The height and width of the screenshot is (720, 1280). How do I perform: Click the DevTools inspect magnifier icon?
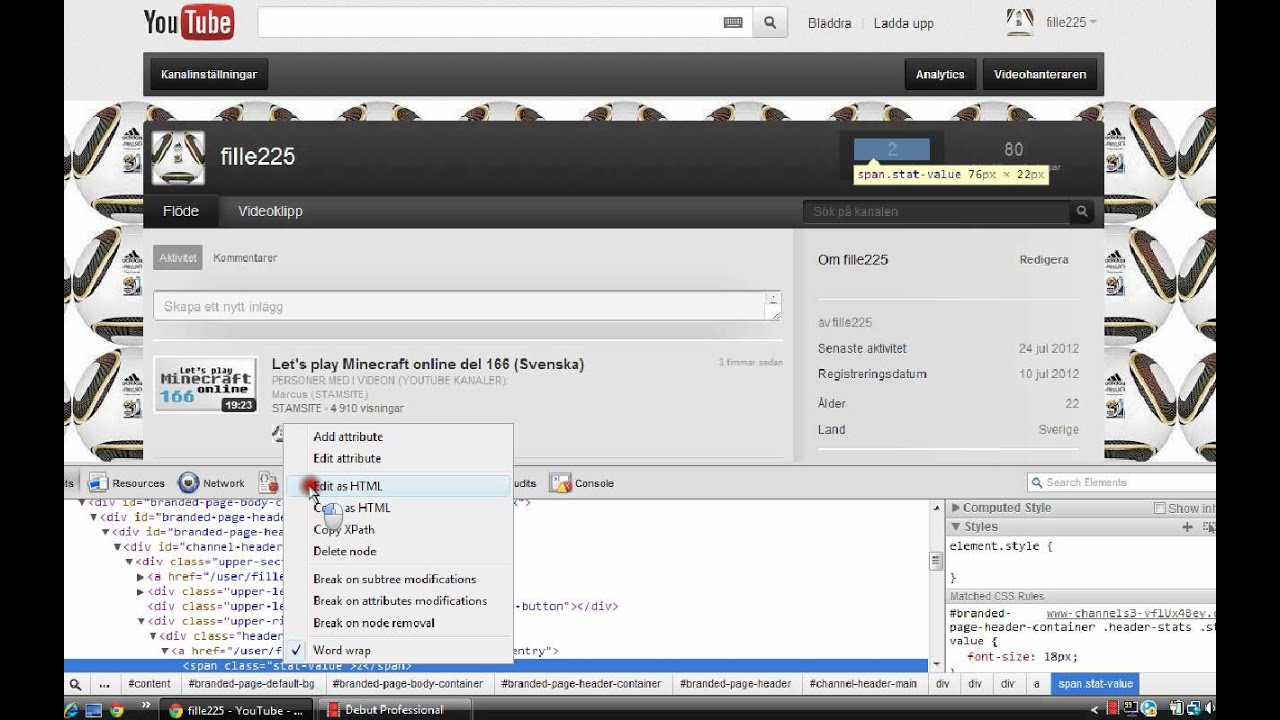[x=75, y=685]
